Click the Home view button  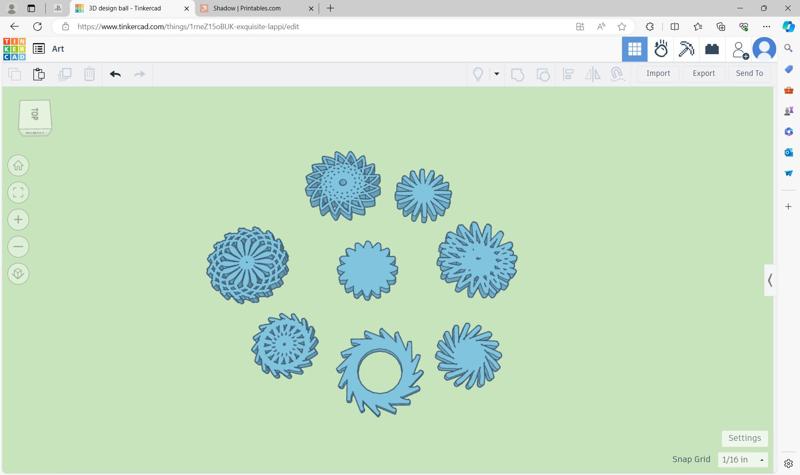pos(18,166)
